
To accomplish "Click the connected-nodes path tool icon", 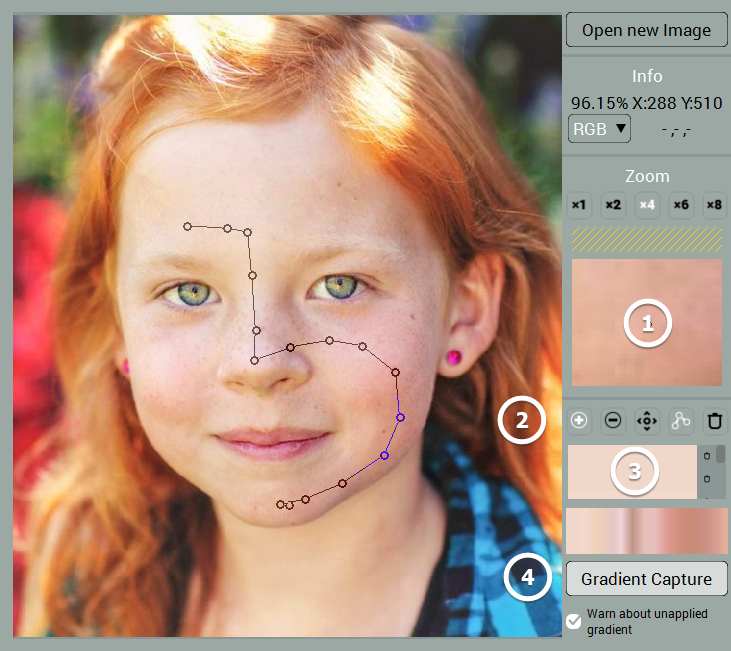I will [681, 421].
